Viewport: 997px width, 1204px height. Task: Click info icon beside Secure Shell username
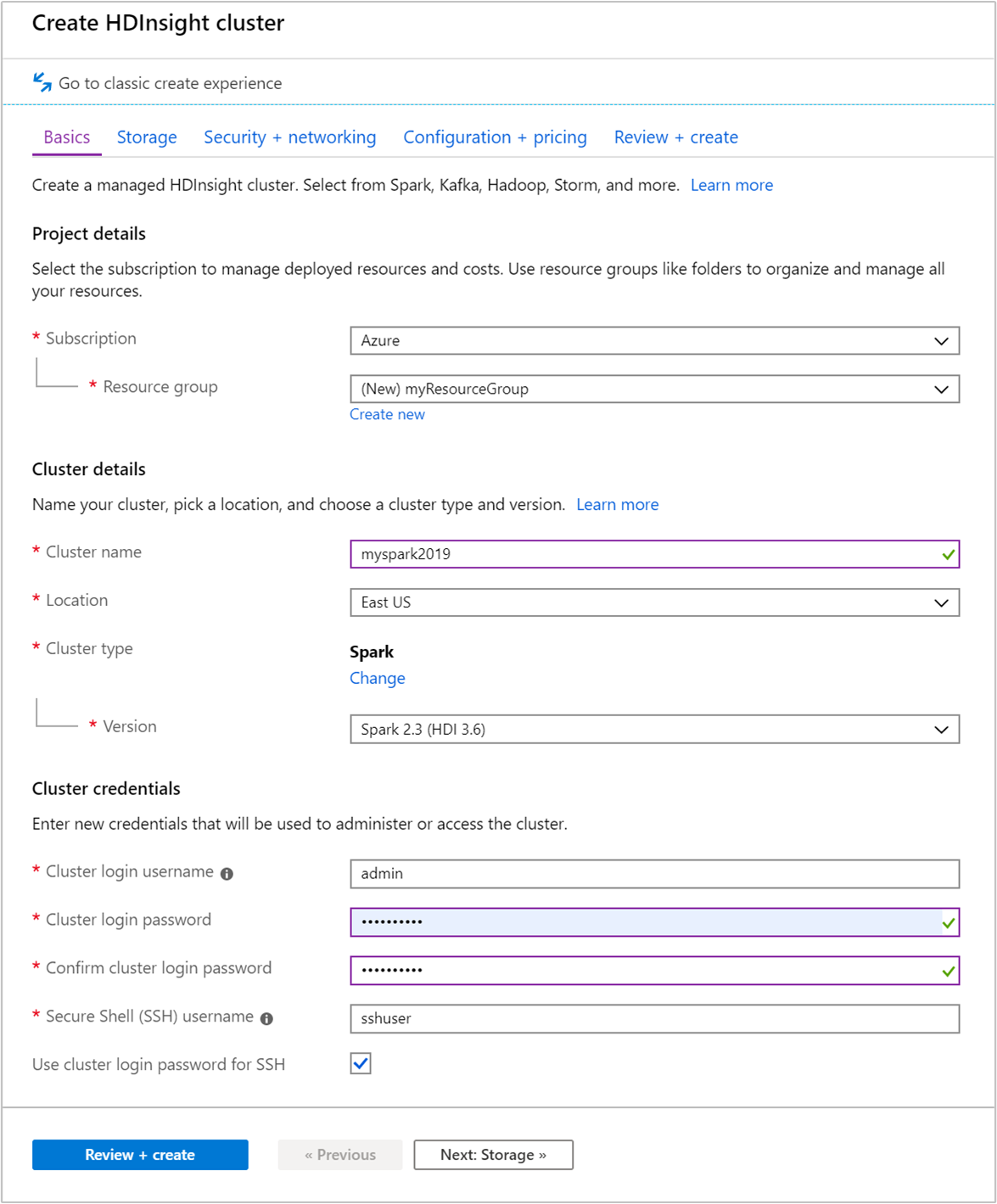pos(266,1019)
